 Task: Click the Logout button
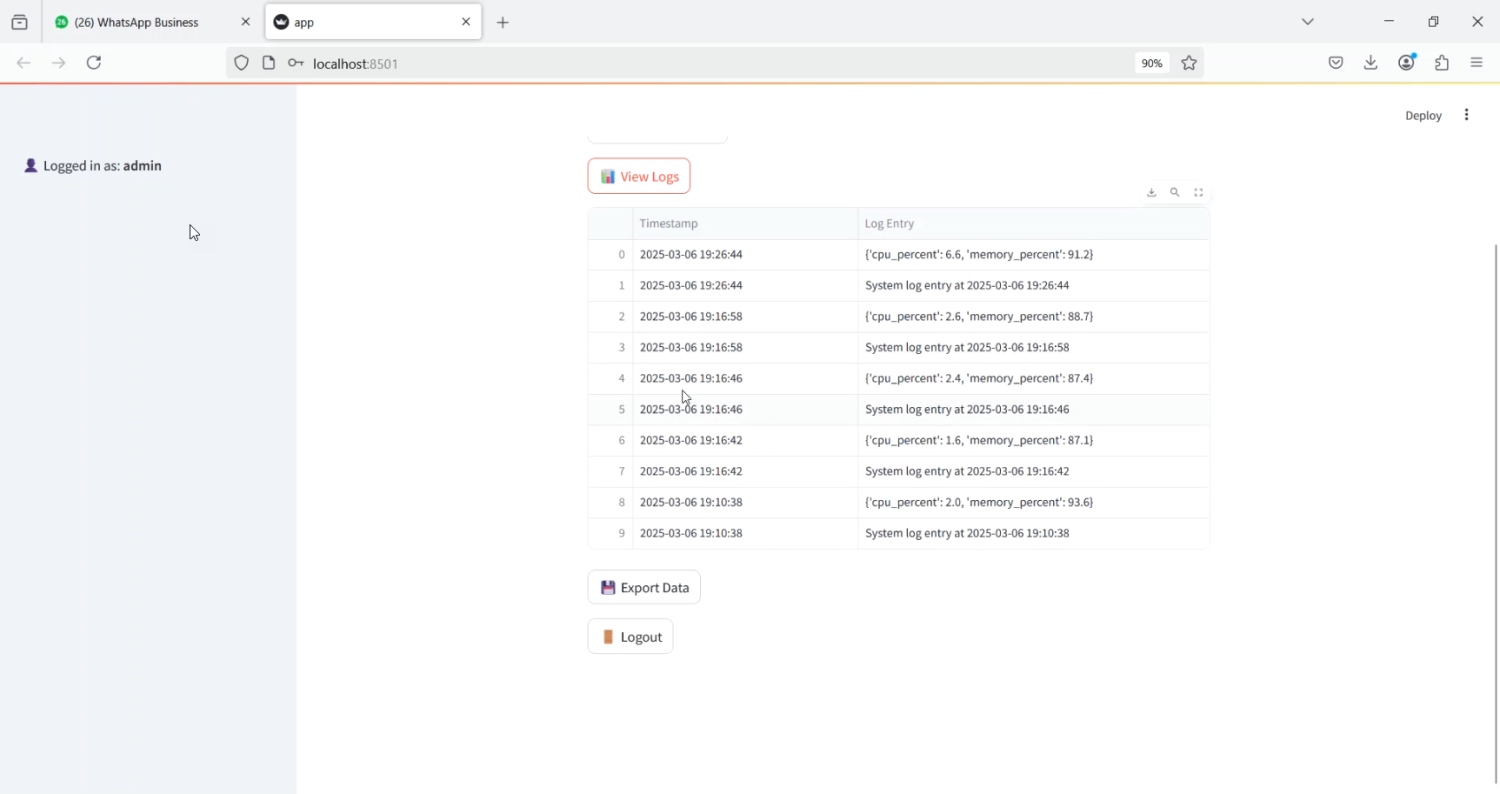tap(630, 637)
